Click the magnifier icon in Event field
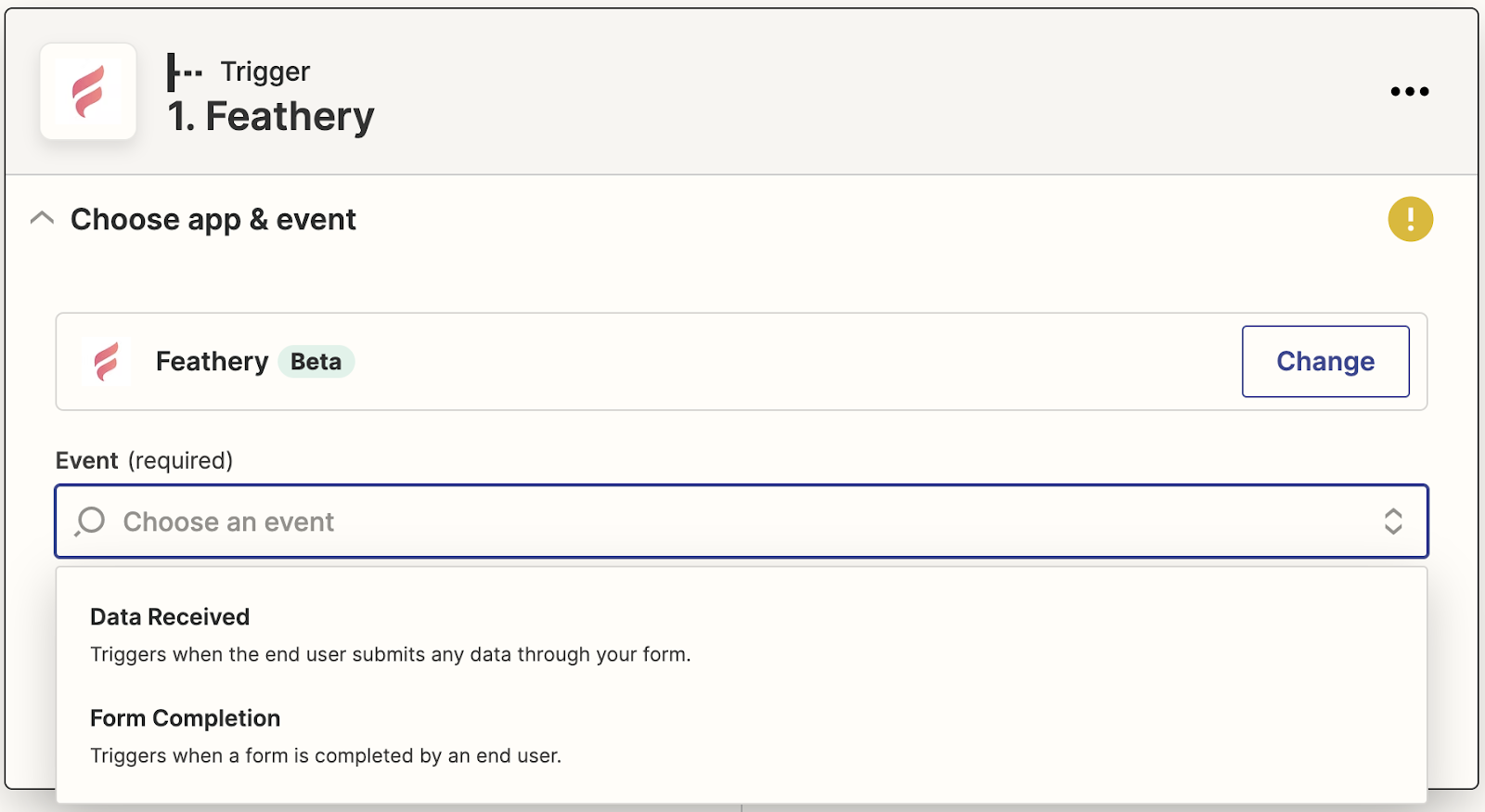 [x=90, y=522]
